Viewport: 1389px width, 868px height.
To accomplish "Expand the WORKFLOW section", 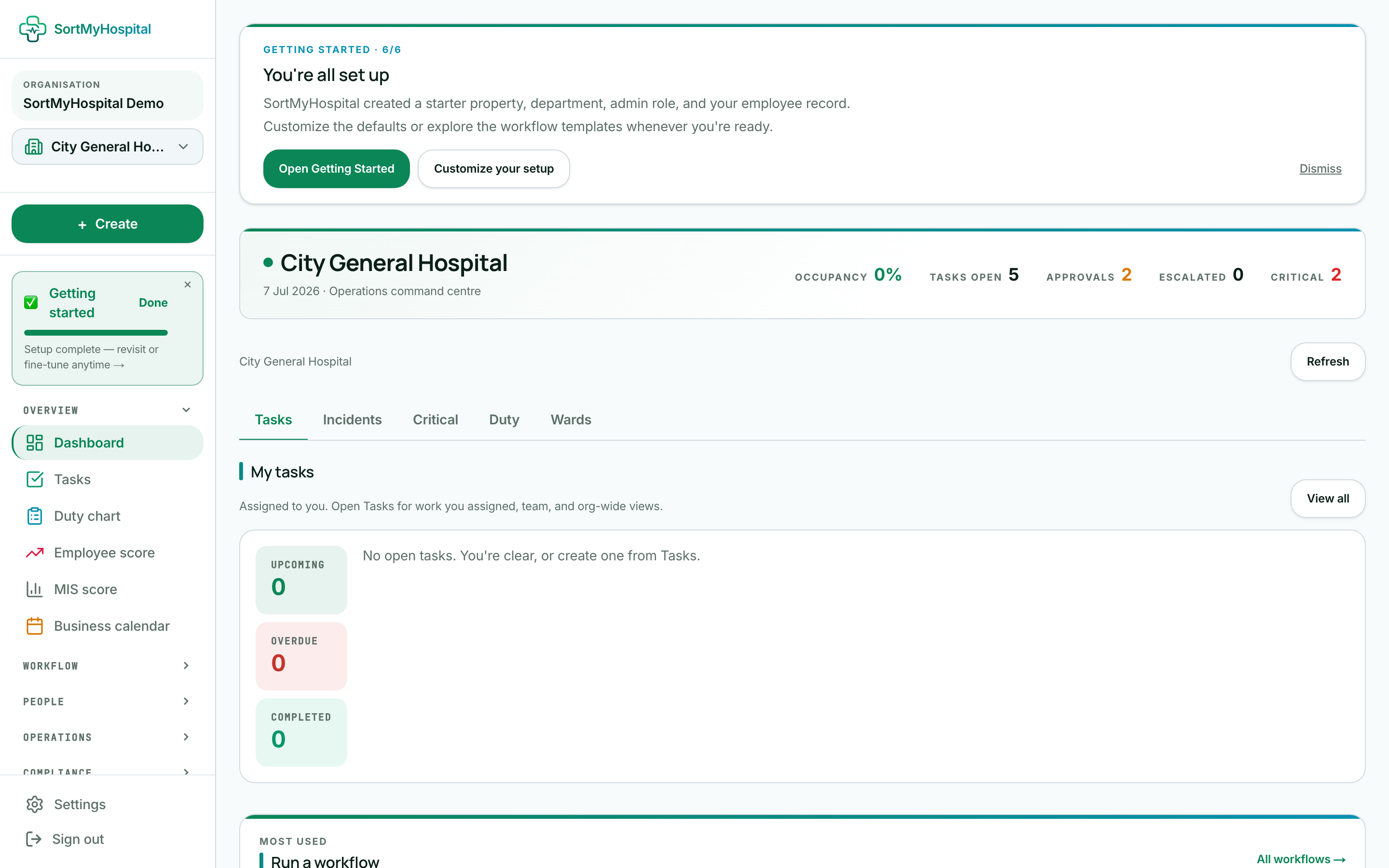I will click(108, 666).
